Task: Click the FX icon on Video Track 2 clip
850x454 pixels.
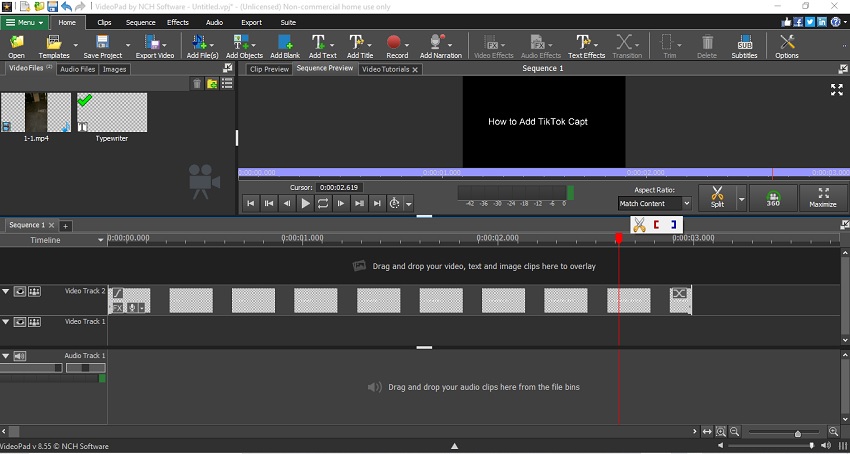Action: [x=118, y=308]
